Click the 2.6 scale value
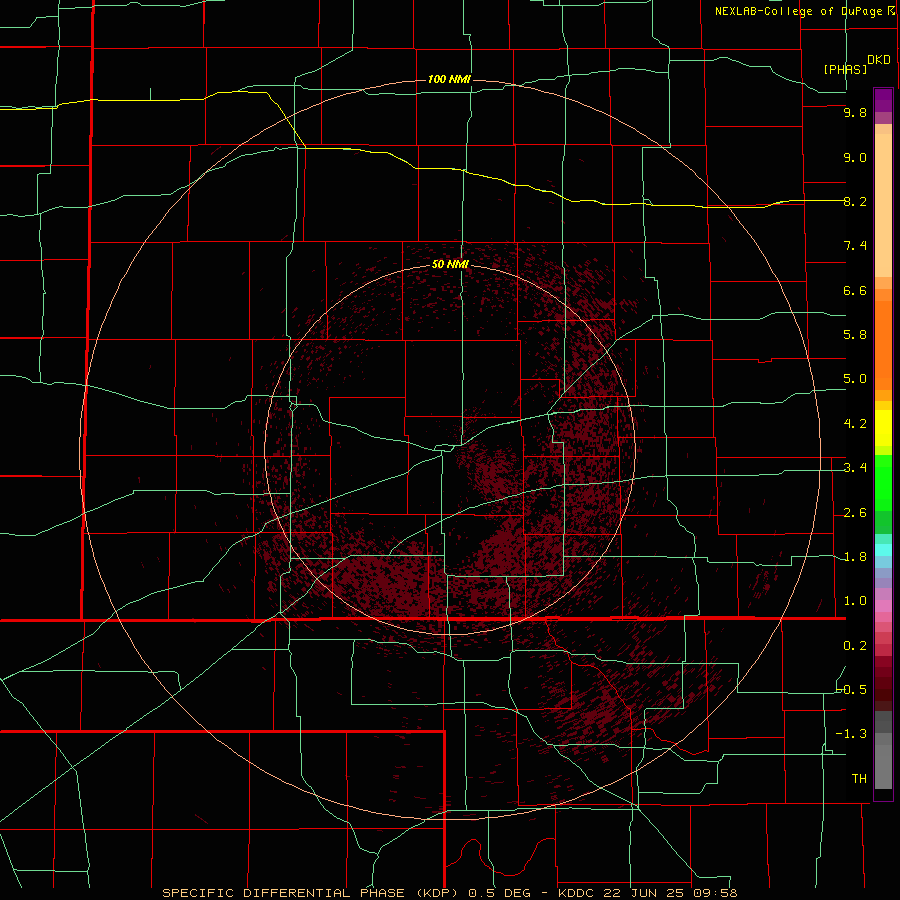Image resolution: width=900 pixels, height=900 pixels. coord(855,513)
